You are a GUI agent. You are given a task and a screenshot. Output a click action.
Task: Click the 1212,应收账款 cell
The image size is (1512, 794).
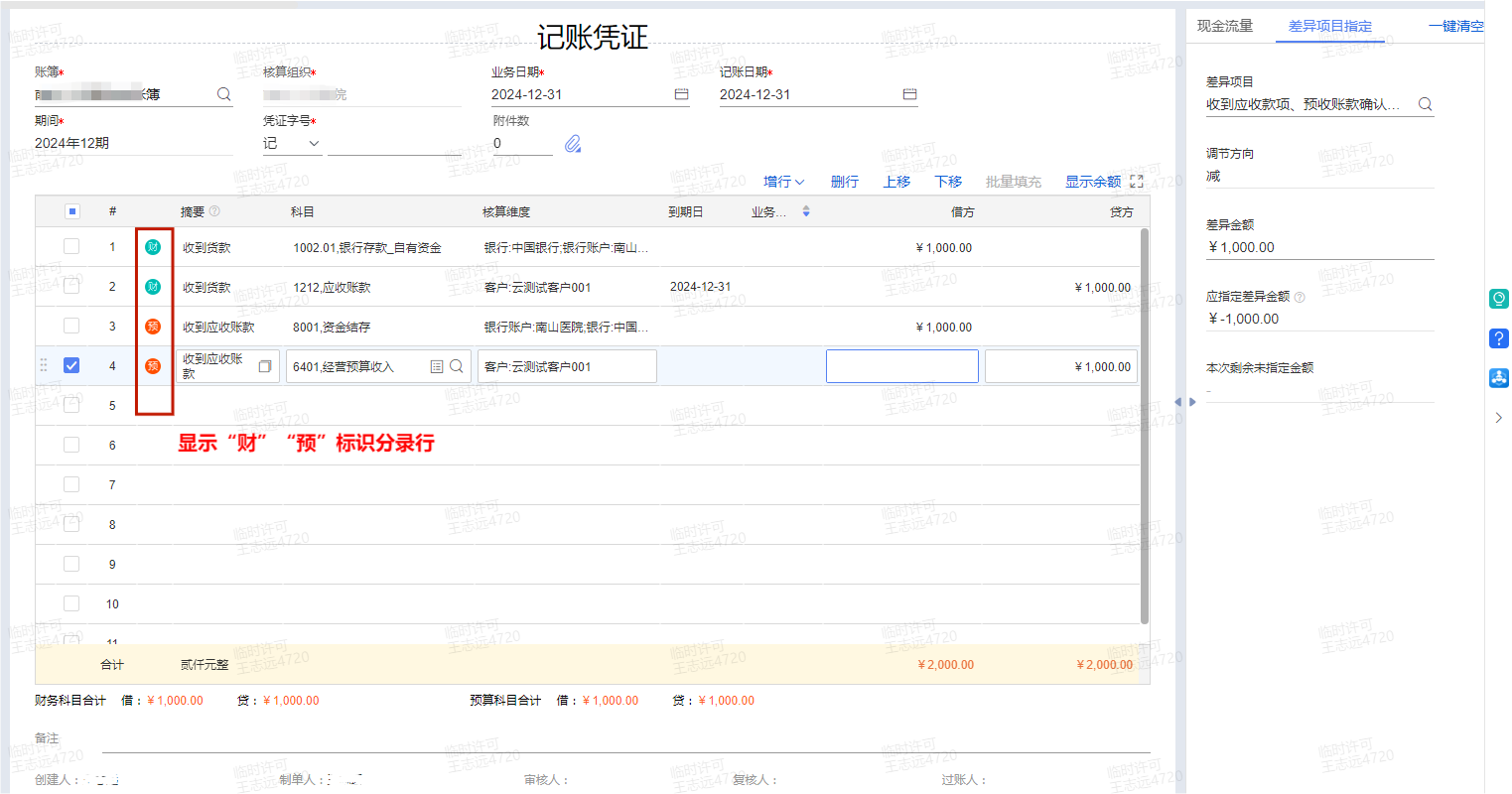tap(332, 288)
